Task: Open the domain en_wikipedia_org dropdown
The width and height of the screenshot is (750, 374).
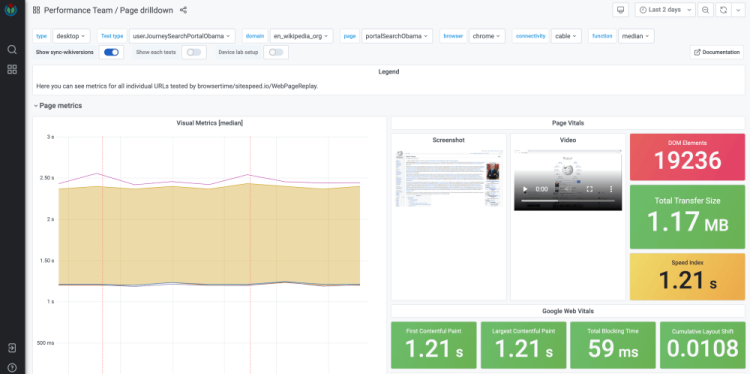Action: coord(301,36)
